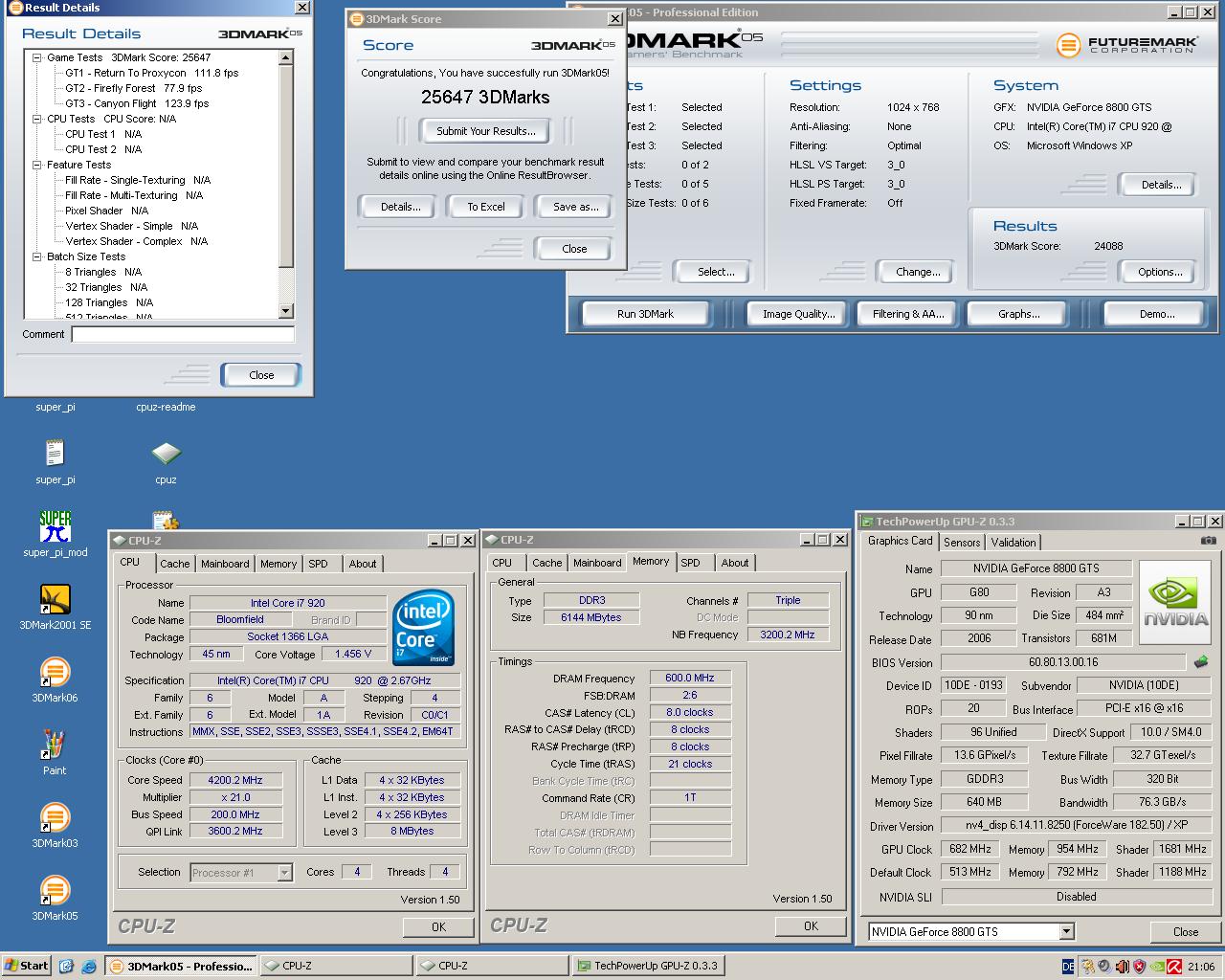Screen dimensions: 1225x980
Task: Open the Mainboard tab in left CPU-Z window
Action: 225,564
